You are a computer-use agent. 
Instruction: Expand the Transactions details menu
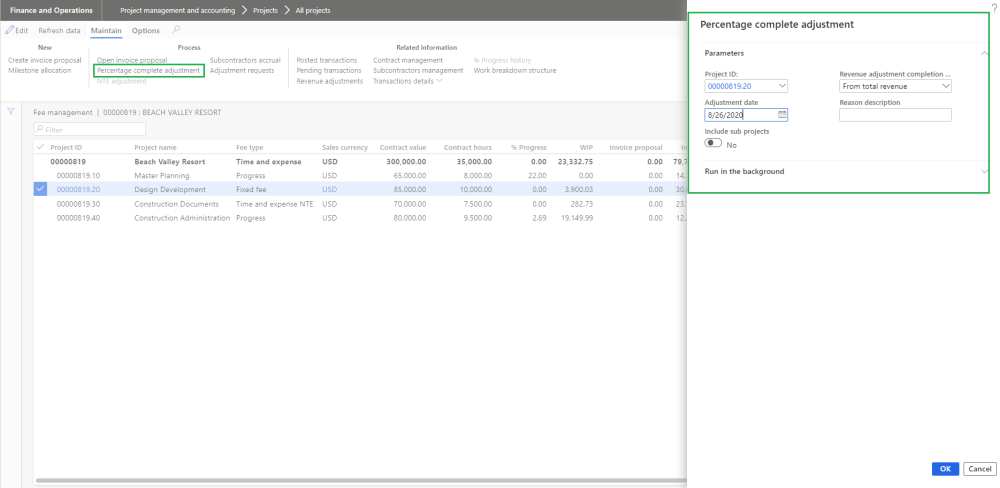pyautogui.click(x=408, y=81)
